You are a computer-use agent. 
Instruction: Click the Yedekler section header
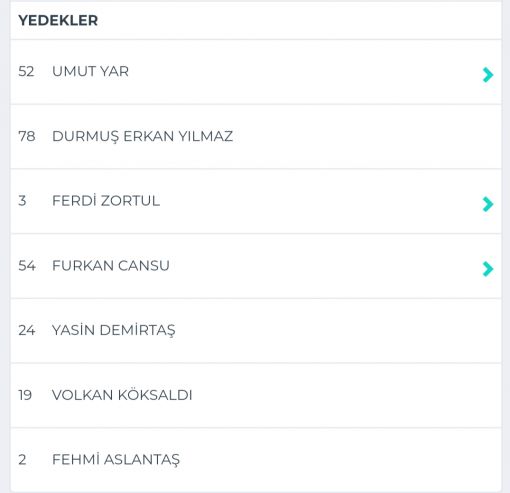tap(58, 20)
